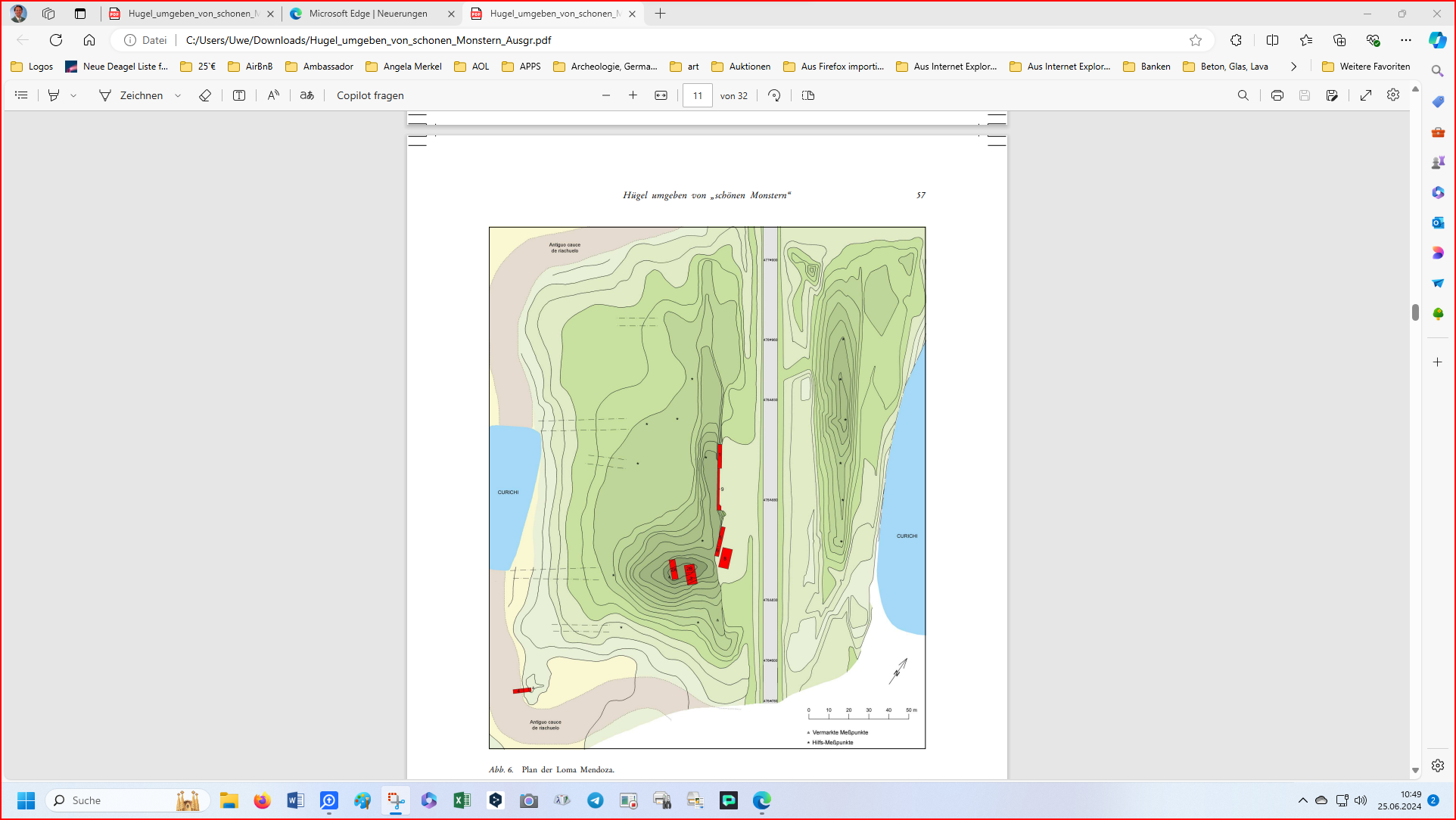Open a new browser tab
This screenshot has width=1456, height=820.
tap(661, 14)
